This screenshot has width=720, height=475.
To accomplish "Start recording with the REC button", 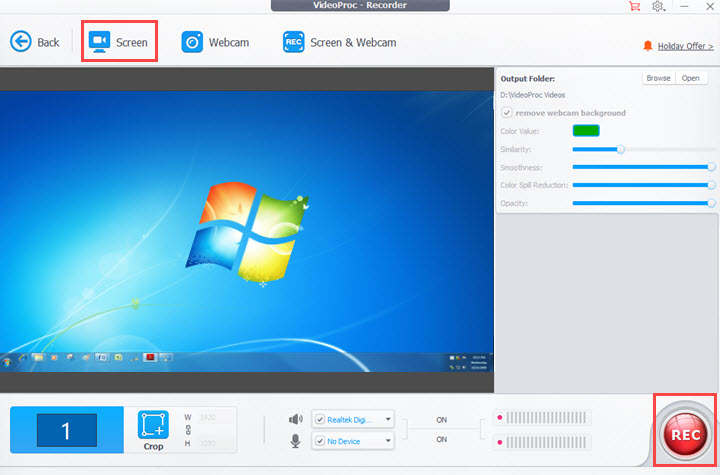I will point(685,434).
